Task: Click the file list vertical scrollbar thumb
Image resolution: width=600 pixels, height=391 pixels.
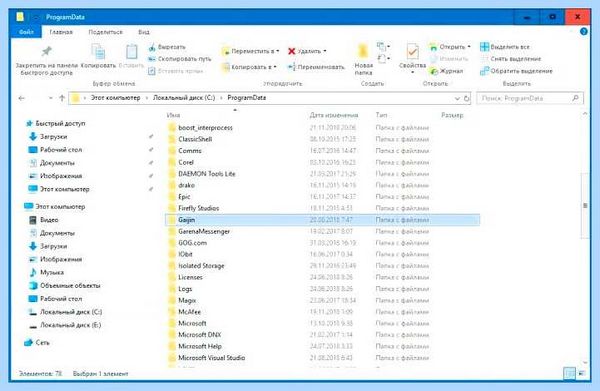Action: click(585, 206)
